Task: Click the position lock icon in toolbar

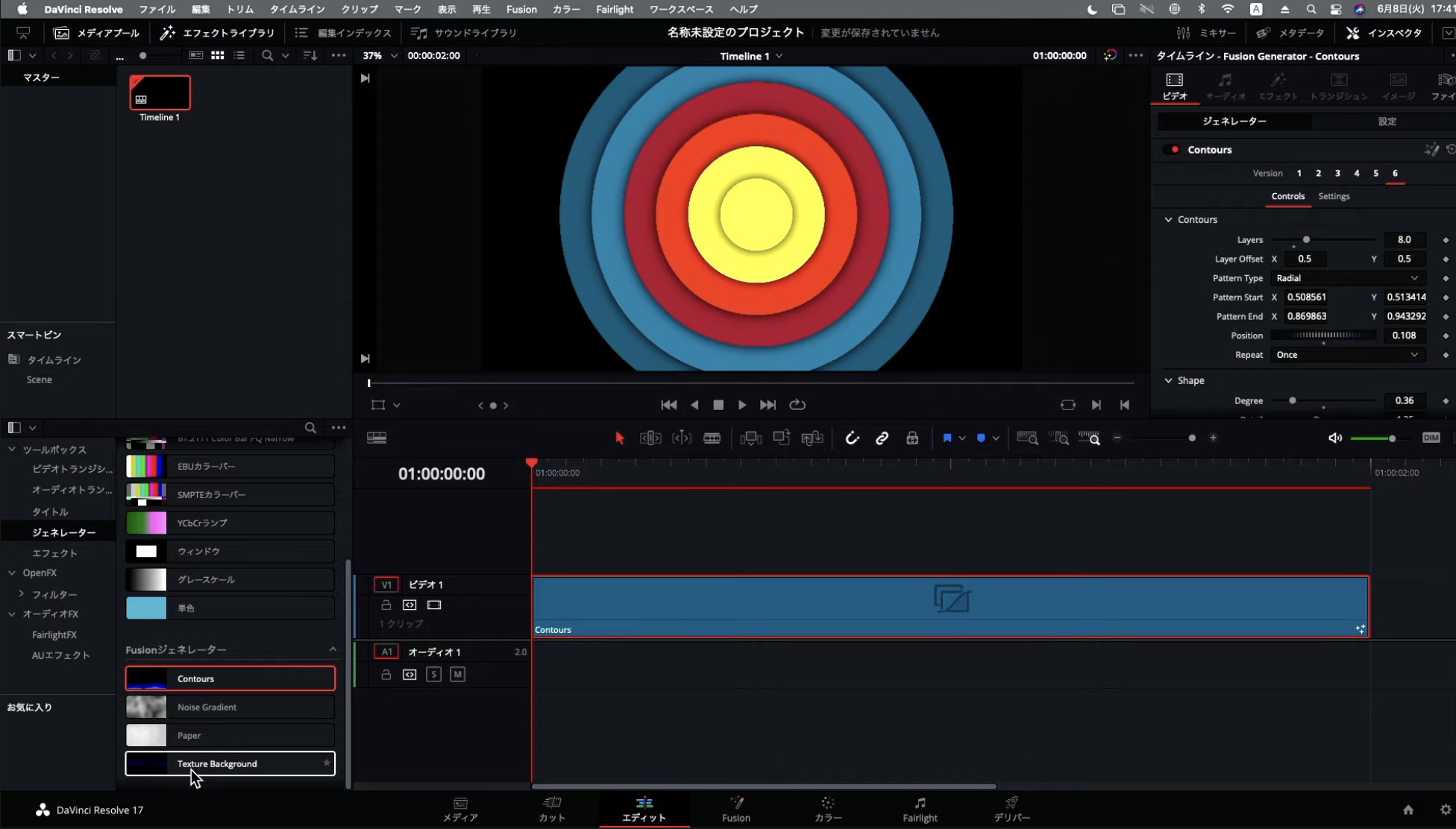Action: click(x=912, y=438)
